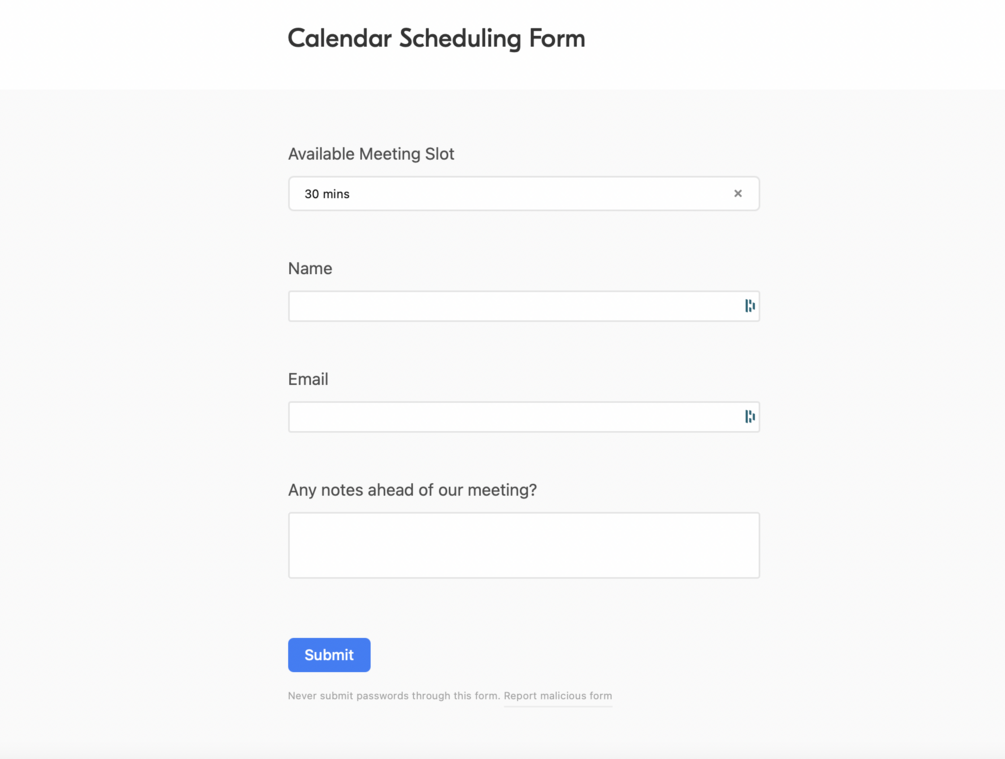1005x759 pixels.
Task: Click the 'Name' field label
Action: tap(310, 268)
